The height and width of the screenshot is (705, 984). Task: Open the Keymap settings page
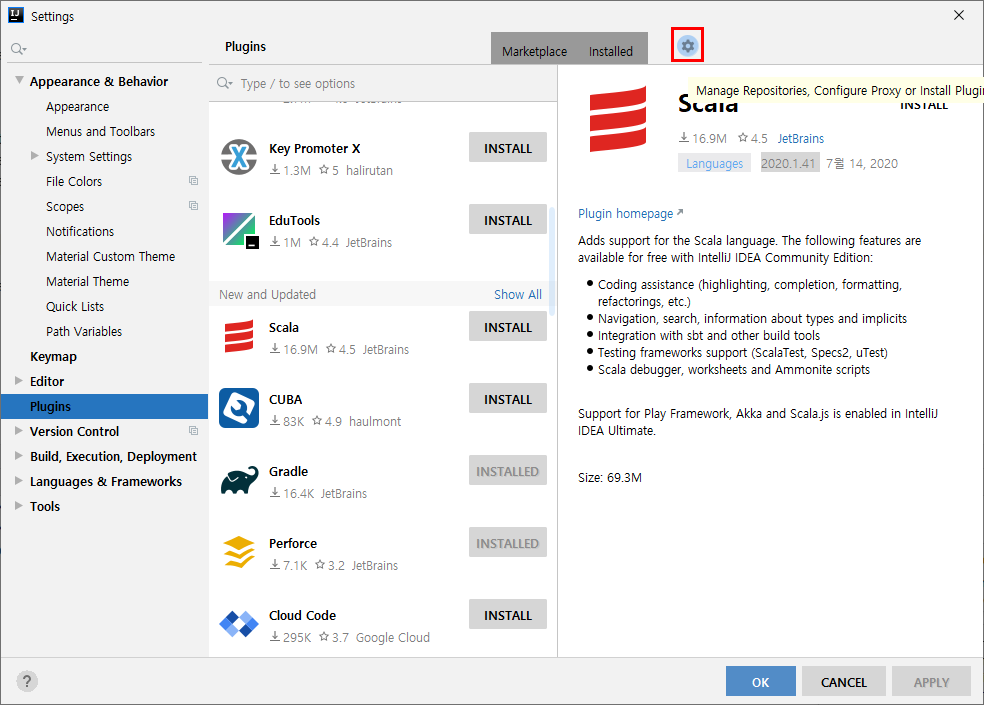click(x=53, y=357)
